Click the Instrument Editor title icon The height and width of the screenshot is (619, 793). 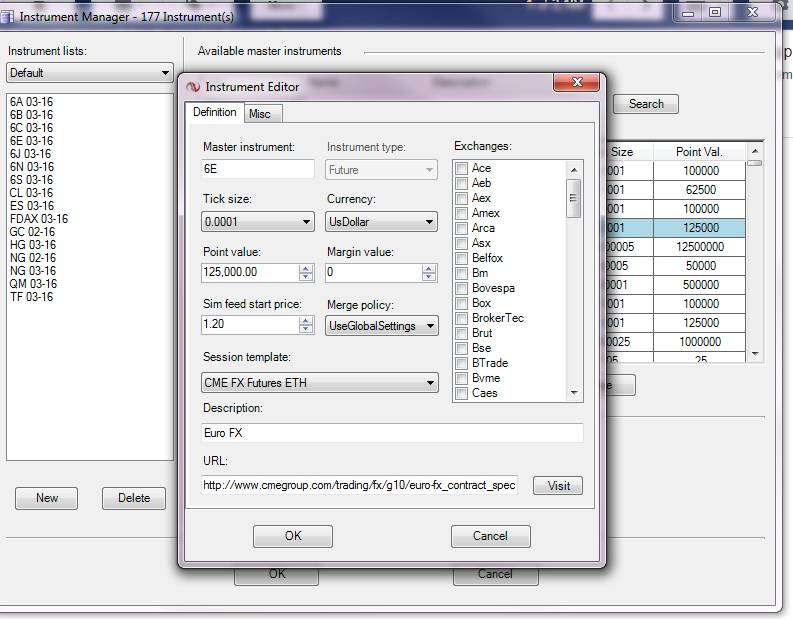193,87
